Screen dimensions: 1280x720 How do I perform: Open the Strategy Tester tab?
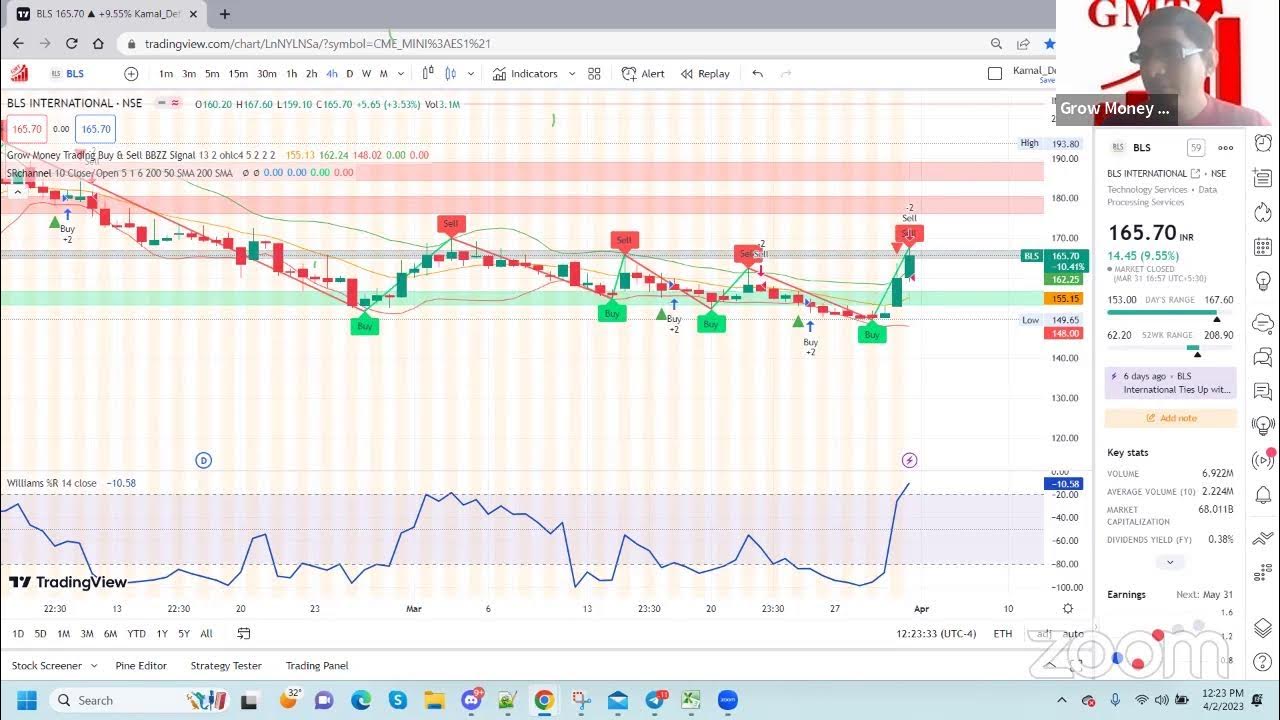click(x=226, y=666)
